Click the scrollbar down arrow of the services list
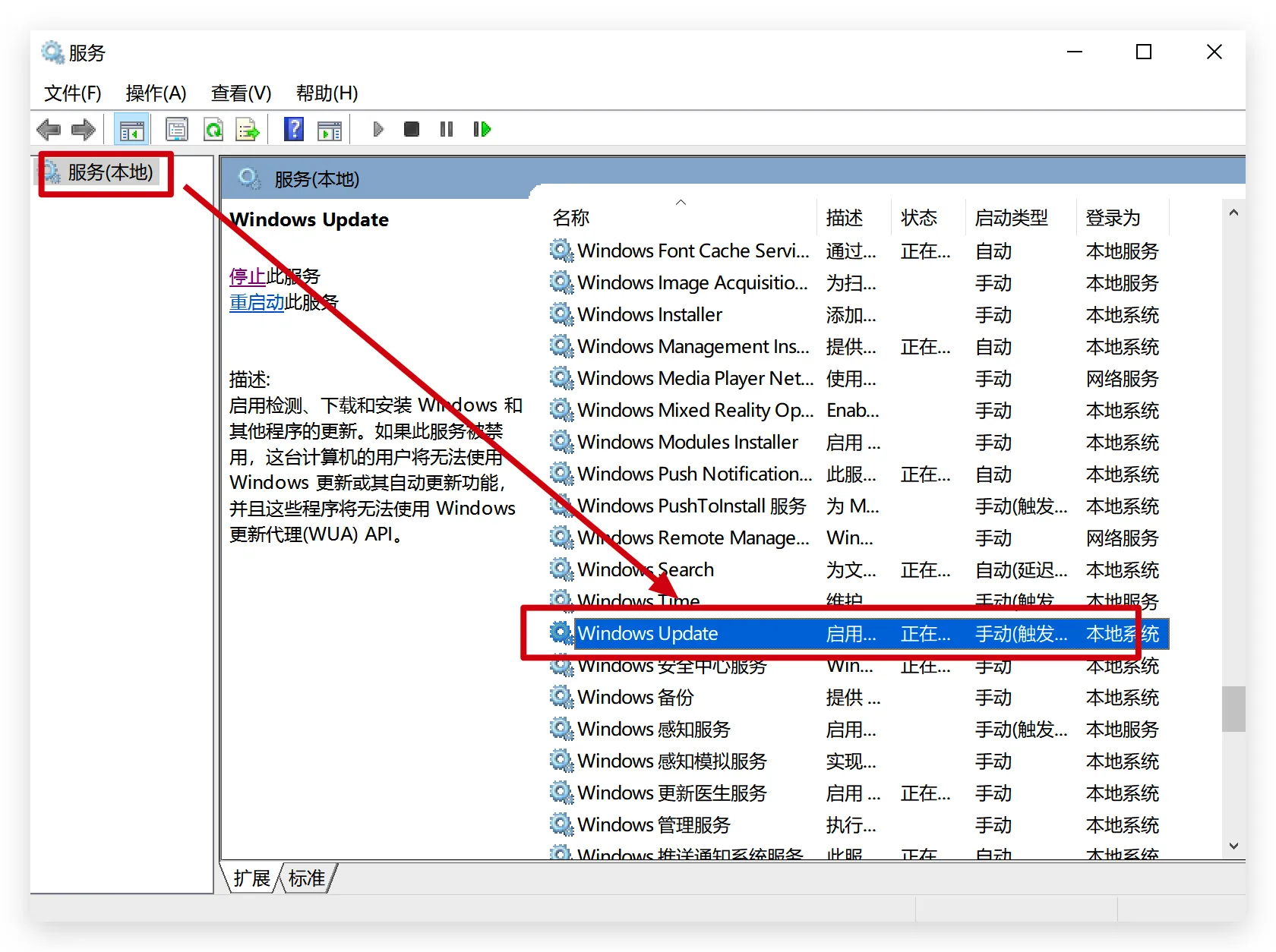Image resolution: width=1276 pixels, height=952 pixels. [1233, 846]
